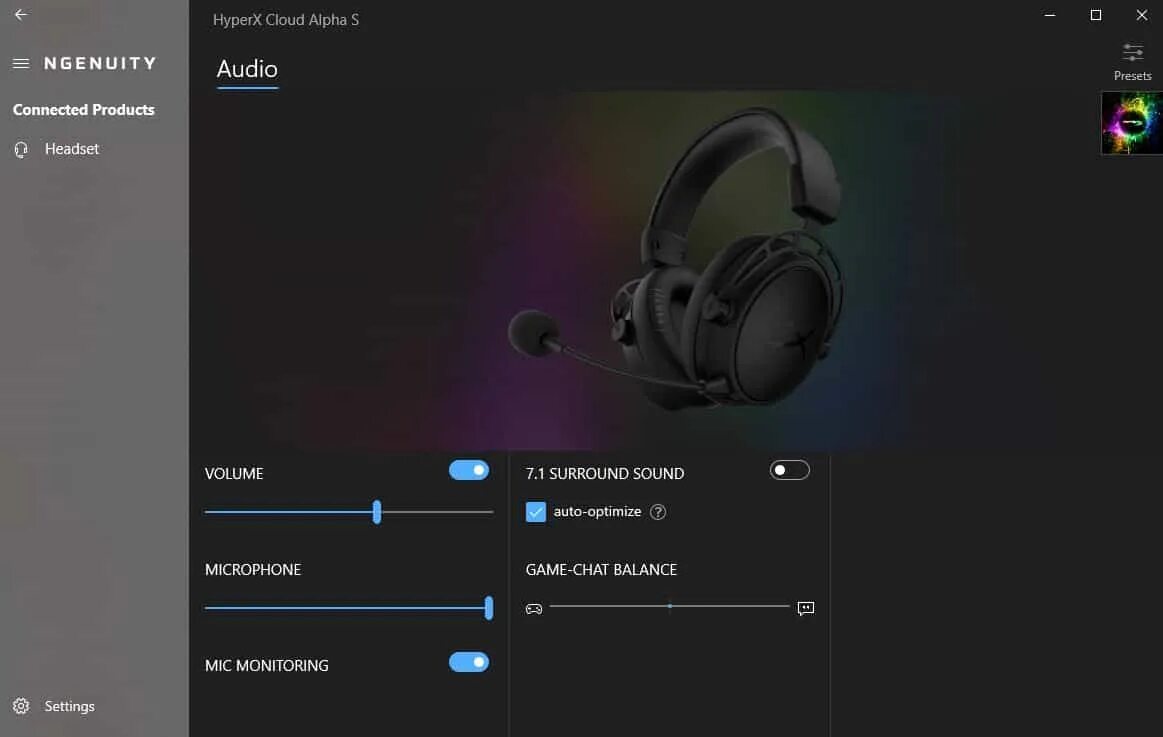Toggle the Volume switch off
The width and height of the screenshot is (1163, 737).
pyautogui.click(x=469, y=470)
